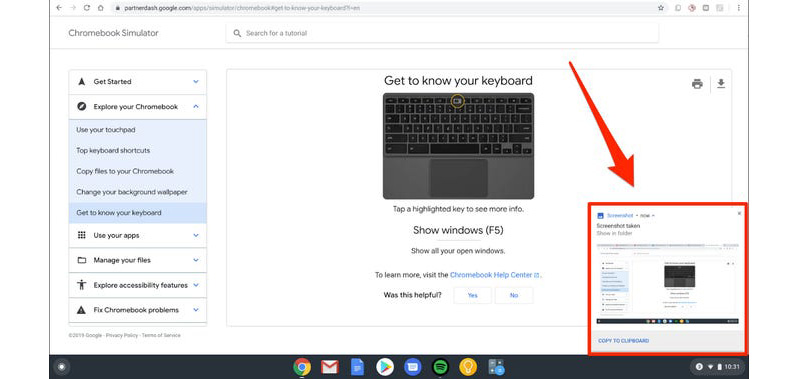The width and height of the screenshot is (799, 379).
Task: Expand the notification dropdown arrow beside 'now'
Action: click(x=653, y=215)
